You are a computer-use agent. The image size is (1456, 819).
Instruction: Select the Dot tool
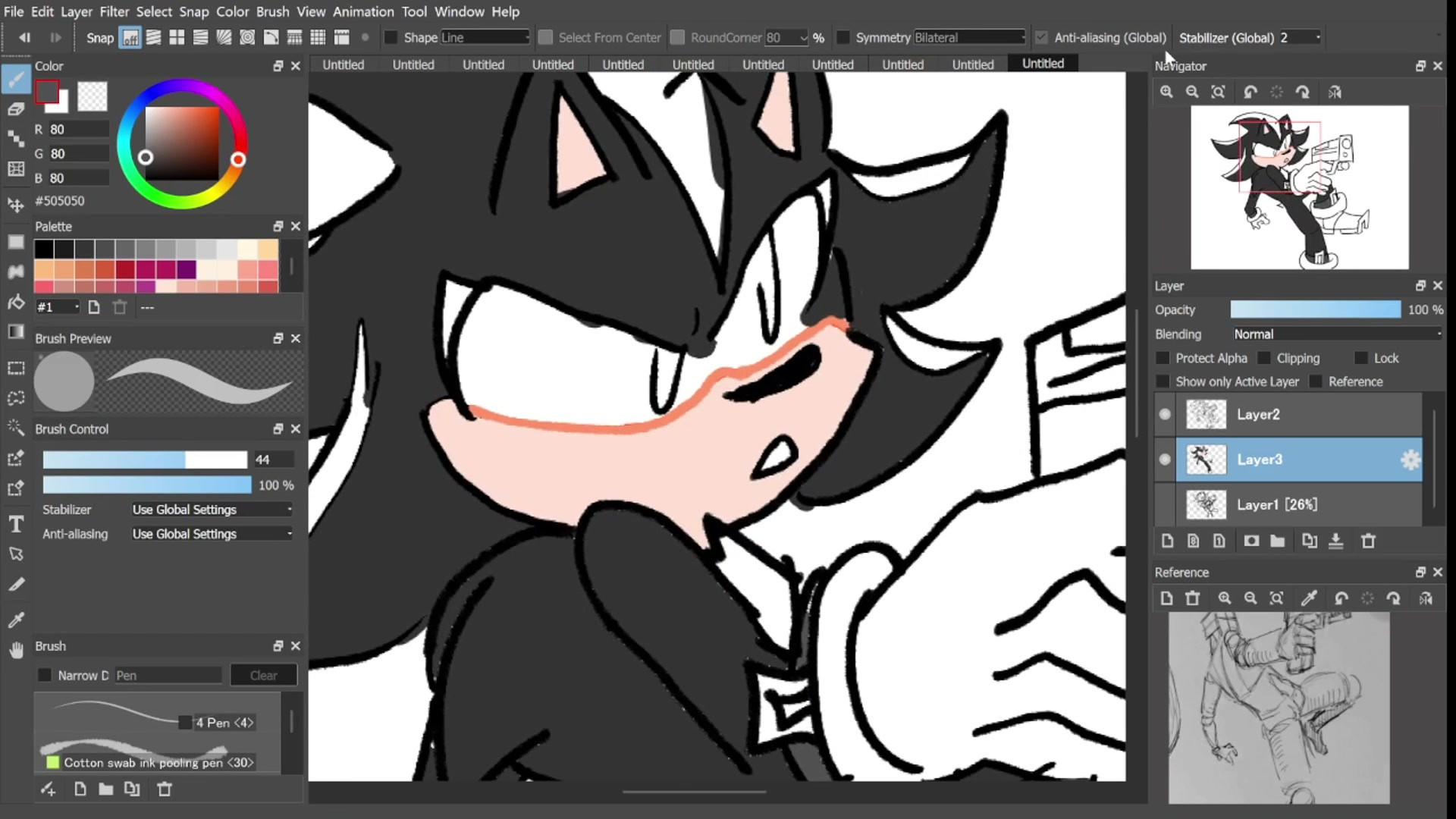16,138
